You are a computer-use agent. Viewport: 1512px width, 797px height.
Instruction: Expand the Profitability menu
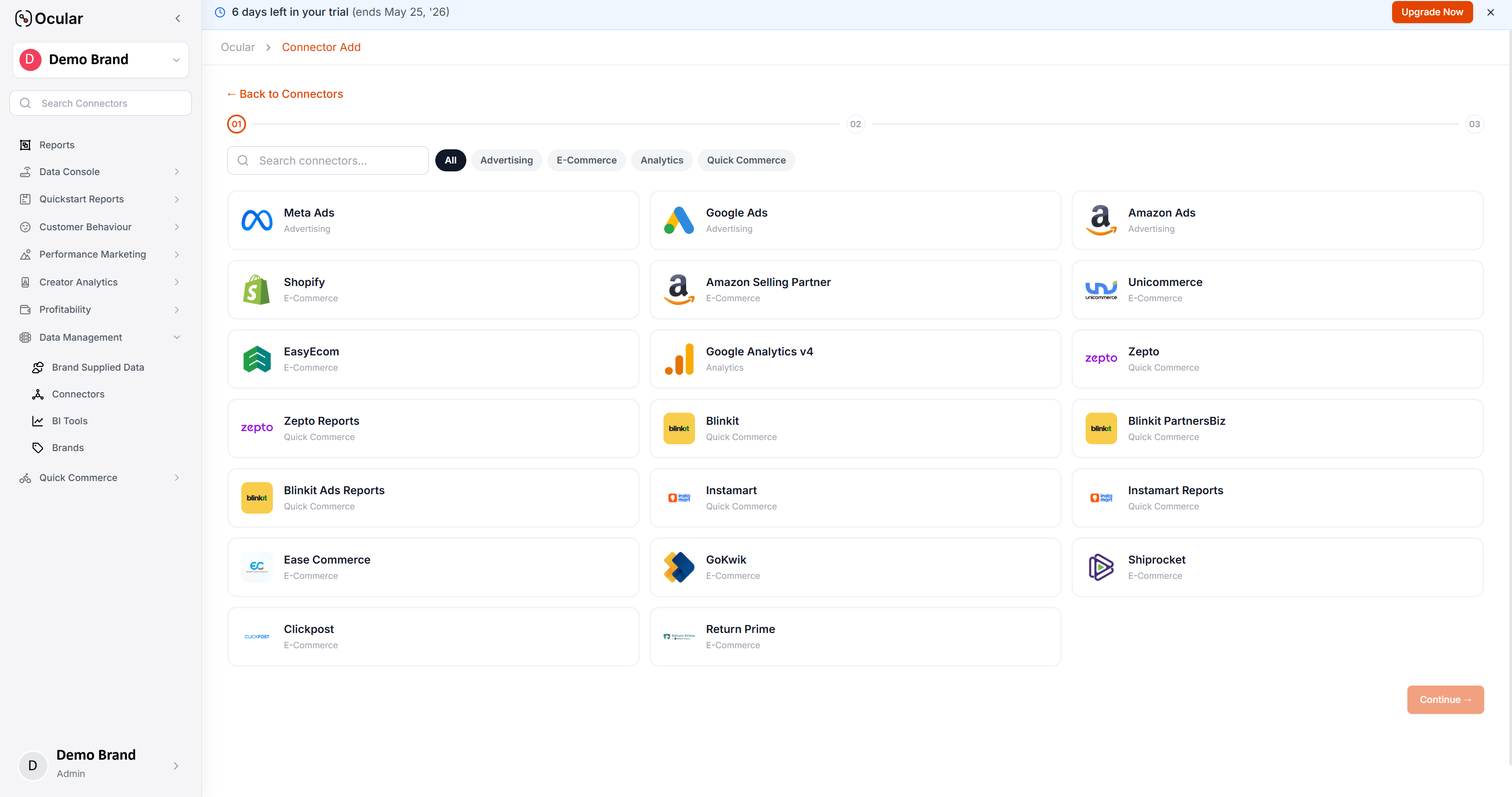(x=100, y=310)
